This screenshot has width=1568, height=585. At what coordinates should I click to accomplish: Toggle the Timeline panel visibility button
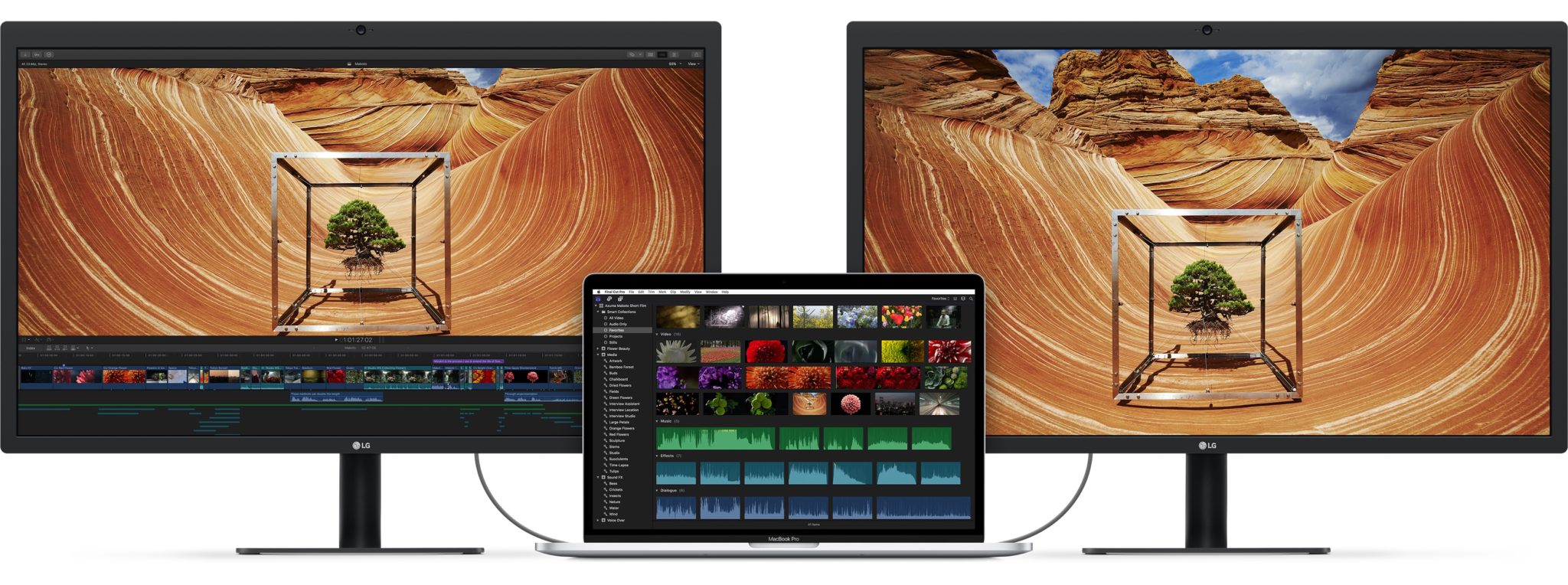pos(662,54)
